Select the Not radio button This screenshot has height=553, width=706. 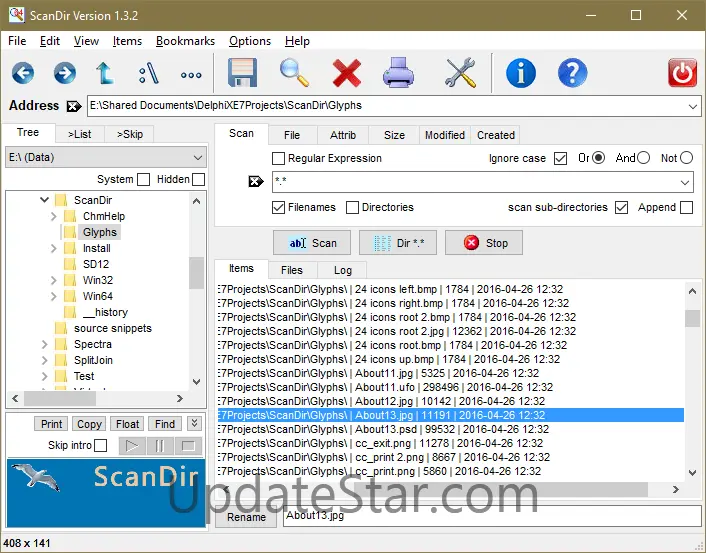point(686,158)
